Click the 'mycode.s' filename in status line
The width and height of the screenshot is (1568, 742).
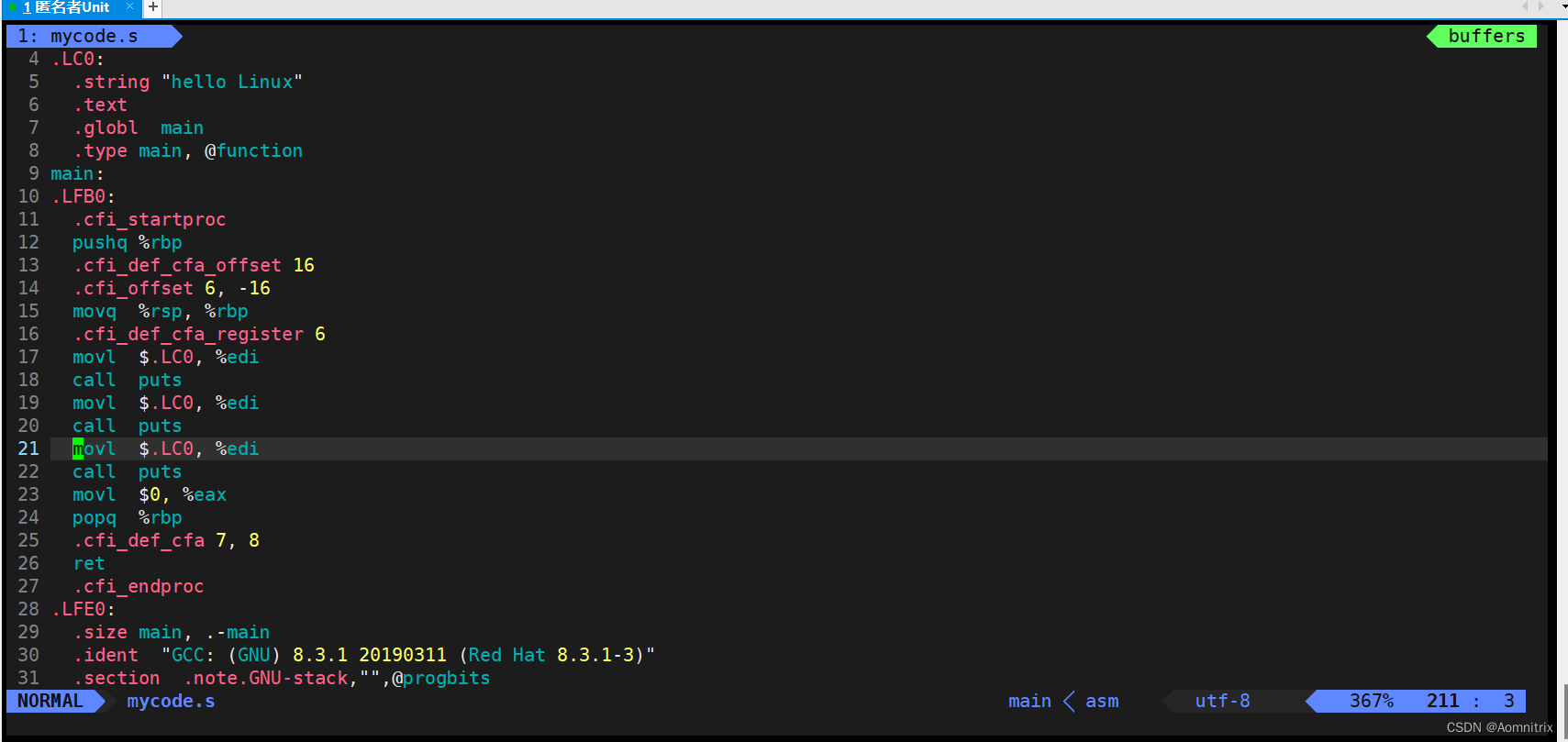tap(171, 701)
